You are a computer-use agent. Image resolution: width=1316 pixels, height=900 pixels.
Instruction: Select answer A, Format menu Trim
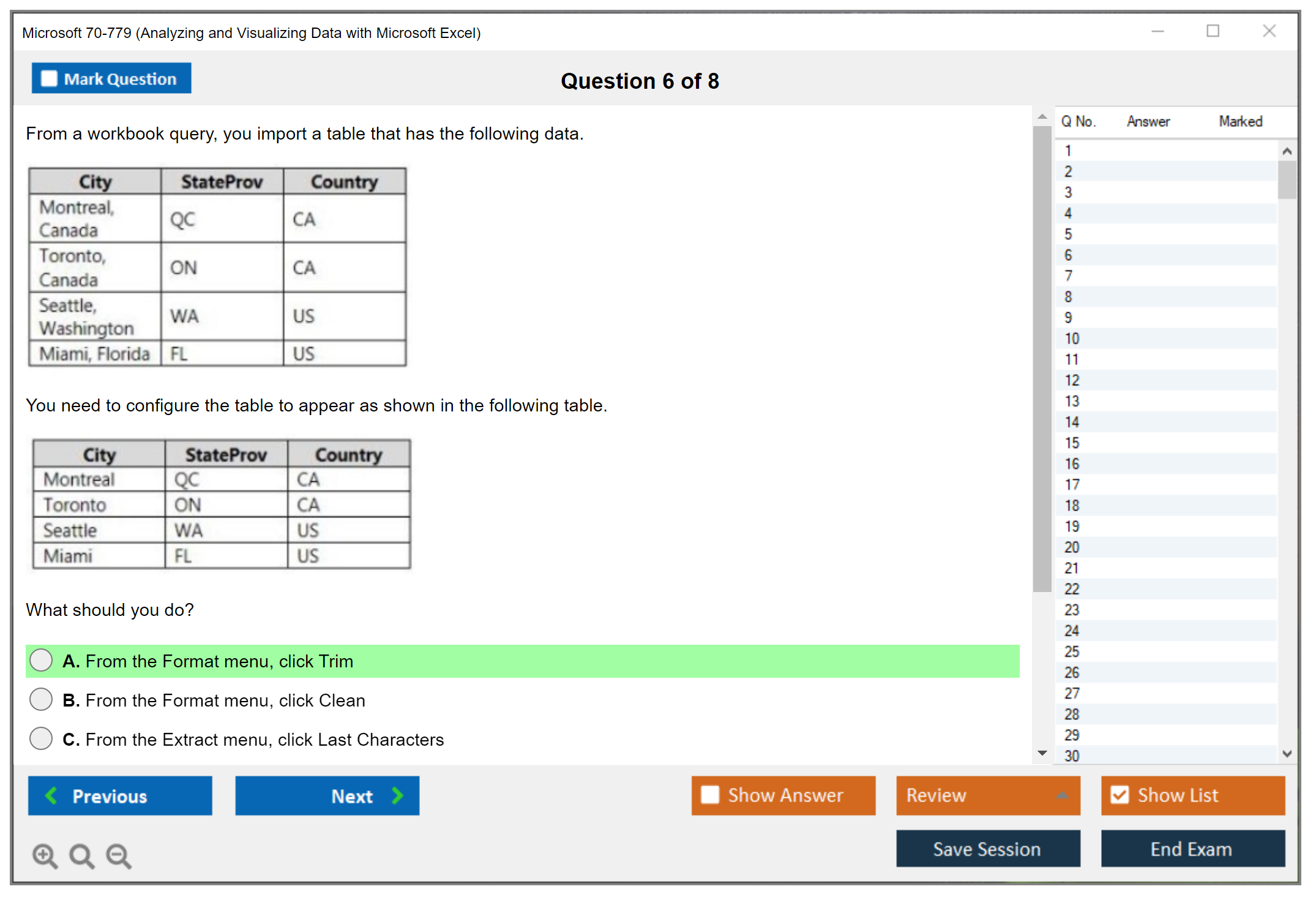pyautogui.click(x=41, y=660)
